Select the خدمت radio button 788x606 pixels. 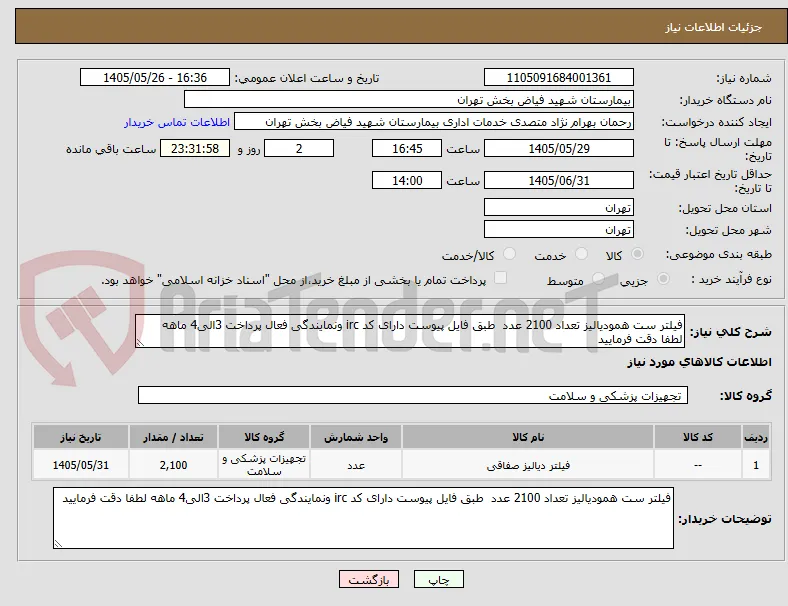click(x=581, y=254)
